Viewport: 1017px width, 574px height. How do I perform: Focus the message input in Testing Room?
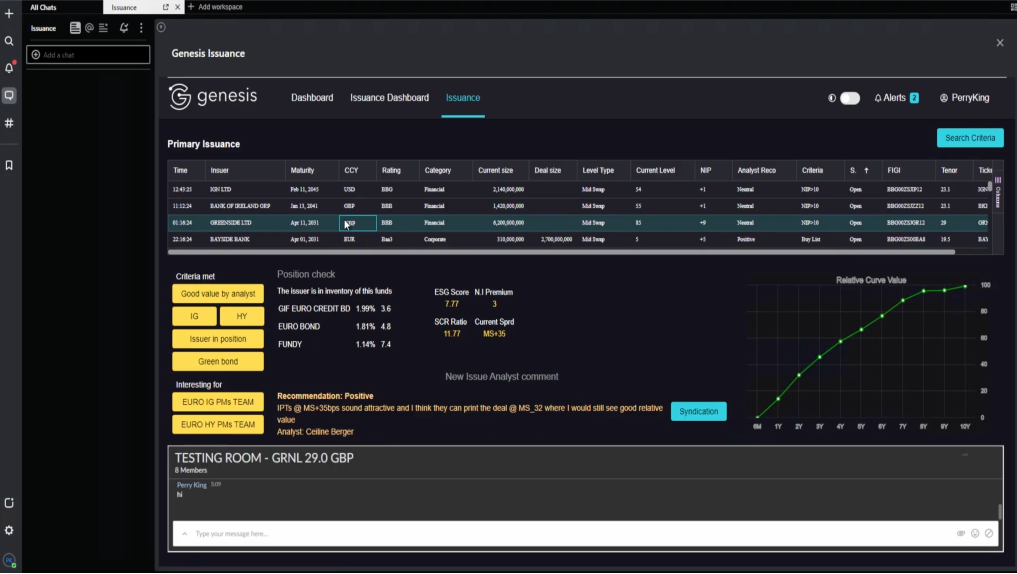[571, 534]
